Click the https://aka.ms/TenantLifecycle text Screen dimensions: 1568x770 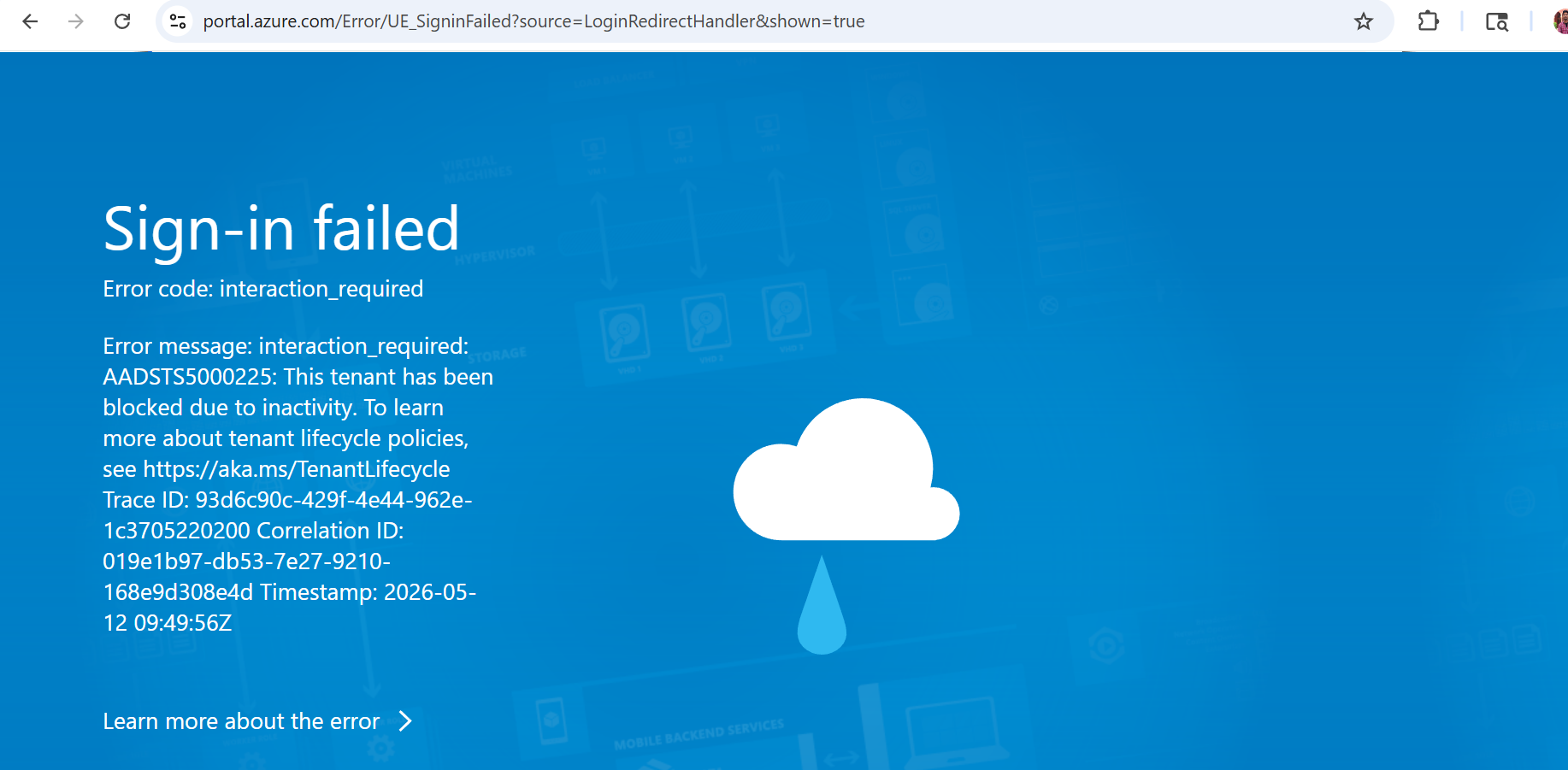pyautogui.click(x=297, y=469)
